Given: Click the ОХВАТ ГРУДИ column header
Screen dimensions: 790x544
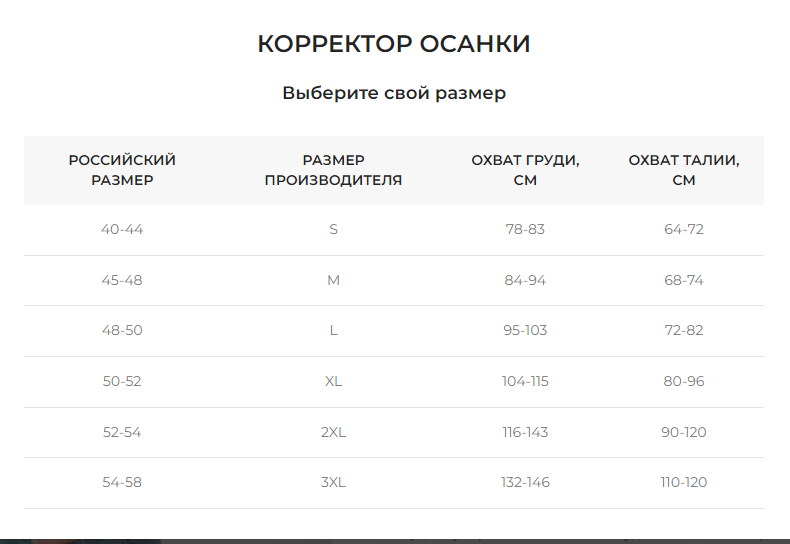Looking at the screenshot, I should (x=525, y=170).
